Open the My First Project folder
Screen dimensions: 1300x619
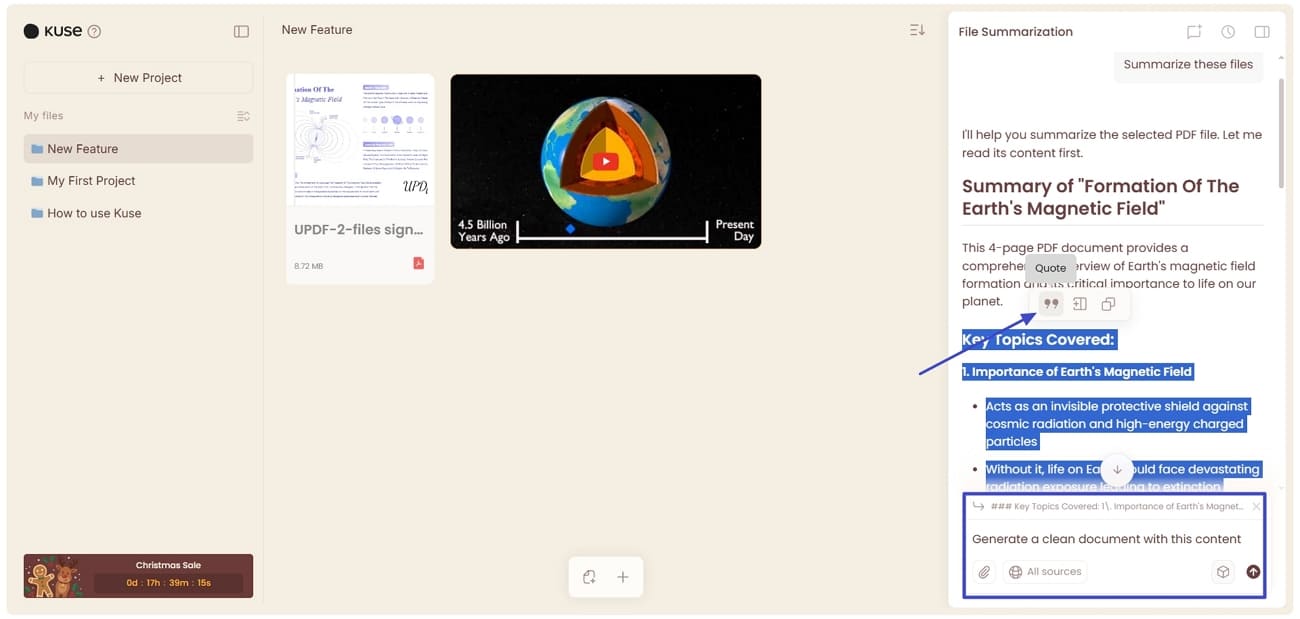(138, 181)
